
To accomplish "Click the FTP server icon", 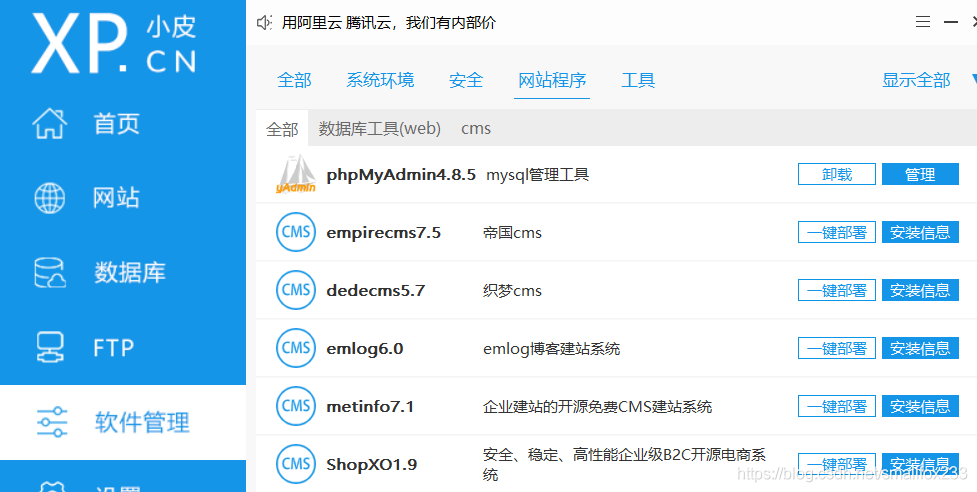I will point(50,348).
